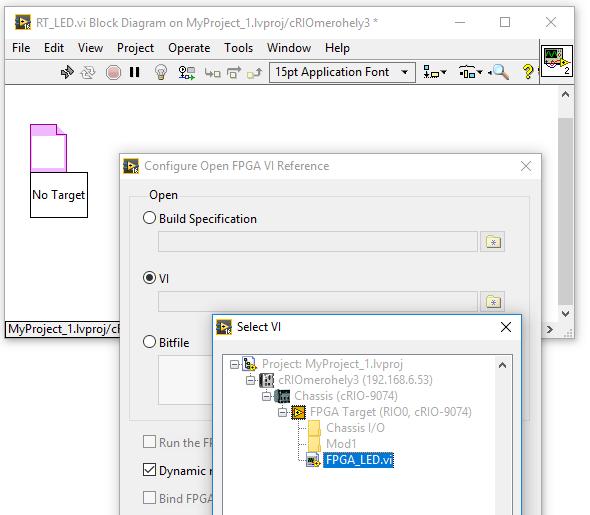Maximize the RT_LED.vi Block Diagram window
The width and height of the screenshot is (590, 515).
505,22
